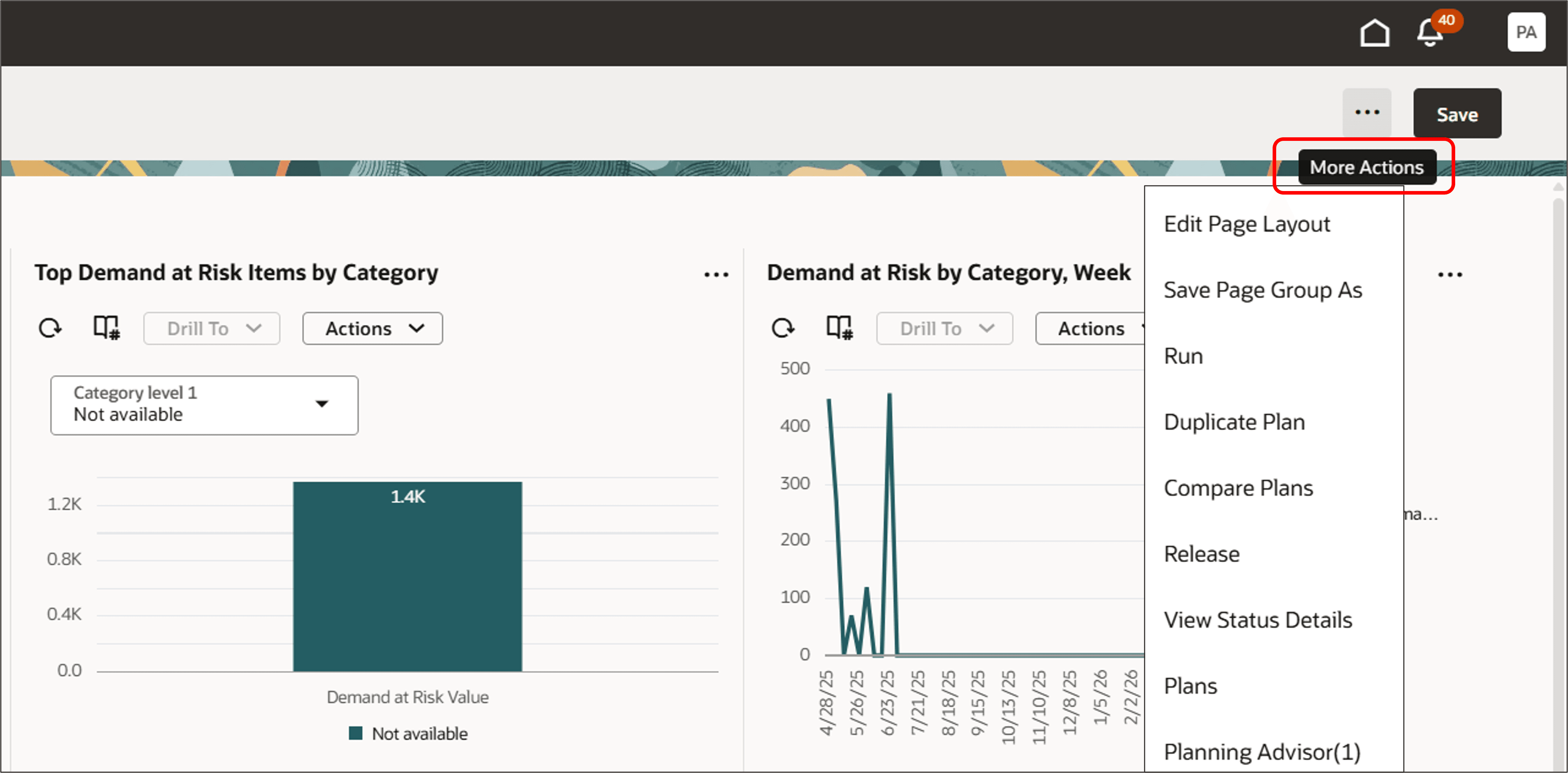The image size is (1568, 773).
Task: Refresh the Demand at Risk by Week chart
Action: (x=784, y=328)
